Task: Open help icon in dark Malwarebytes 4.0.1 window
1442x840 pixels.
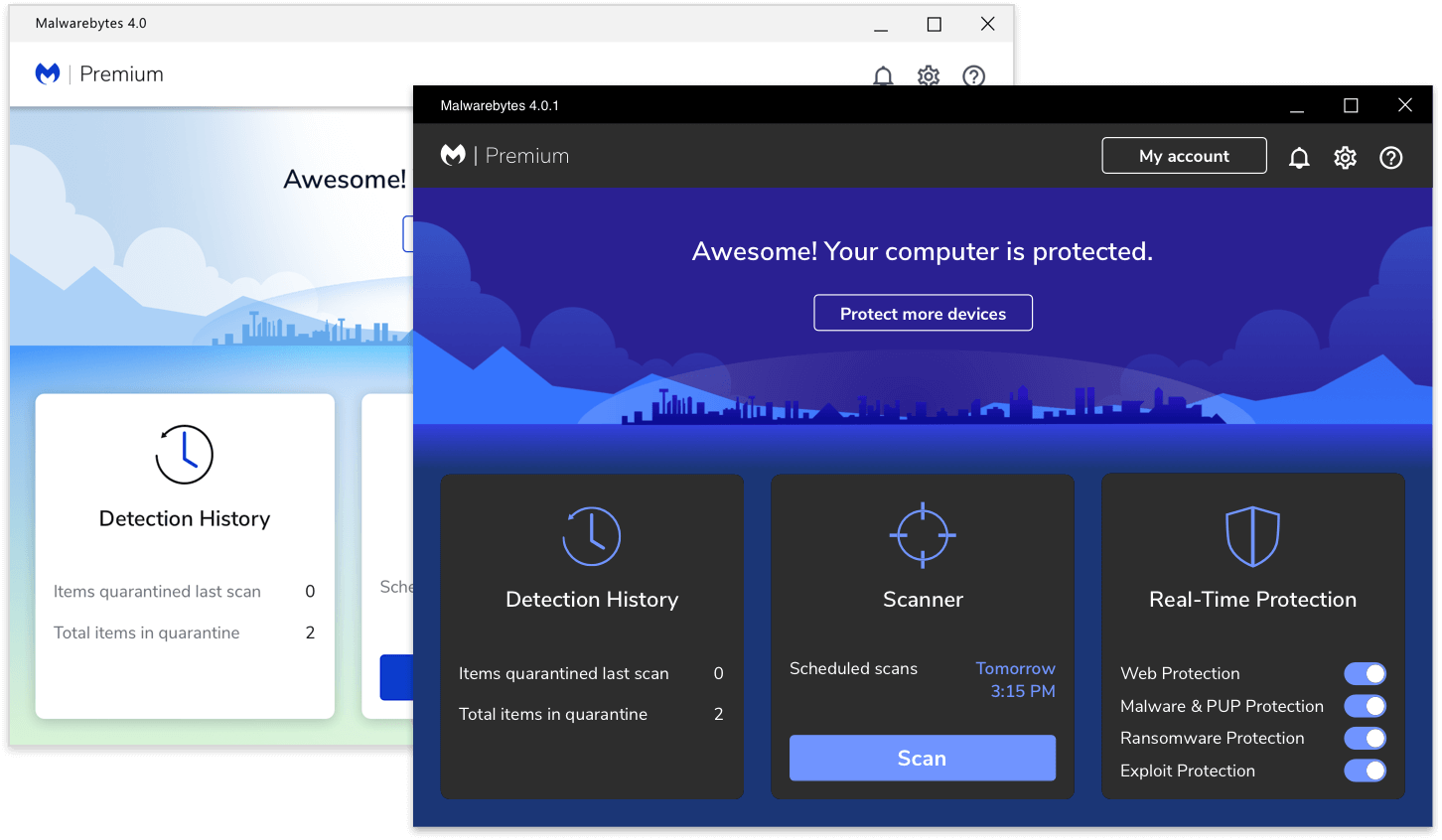Action: 1391,157
